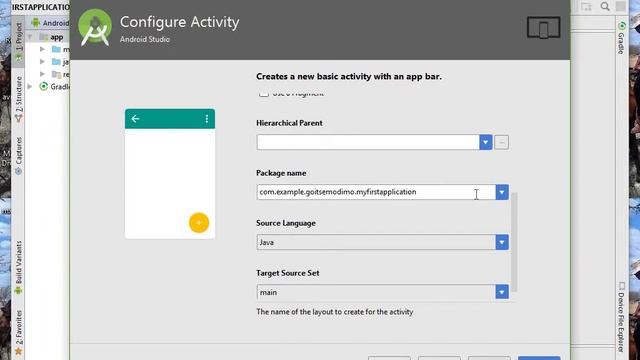
Task: Click the 'name of the layout to create' hint
Action: [x=335, y=312]
